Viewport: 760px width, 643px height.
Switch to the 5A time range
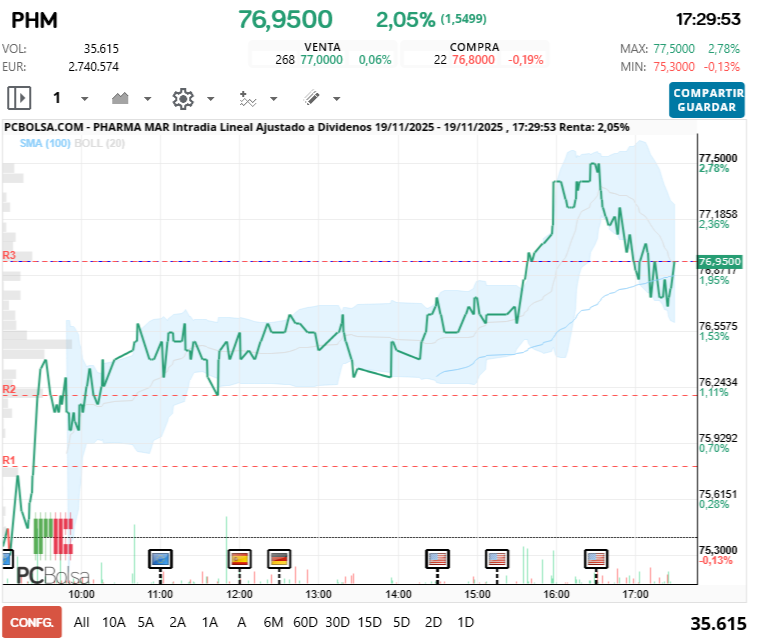145,622
